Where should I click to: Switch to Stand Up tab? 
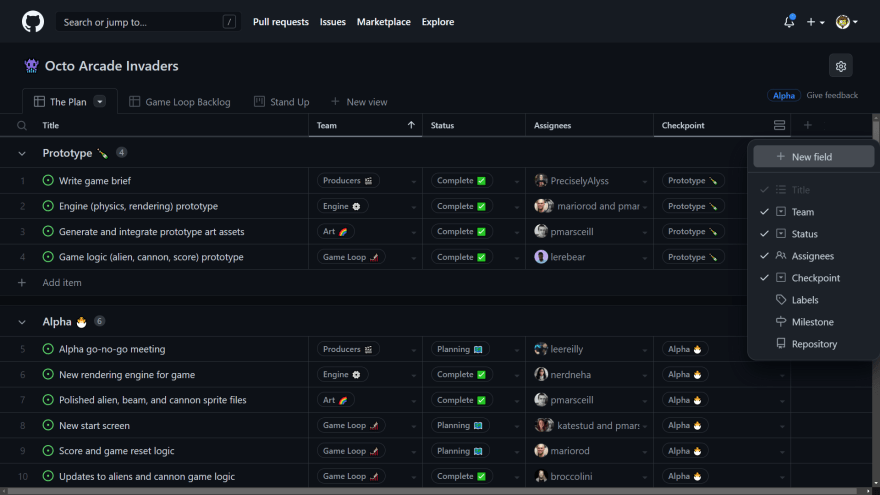(x=281, y=102)
